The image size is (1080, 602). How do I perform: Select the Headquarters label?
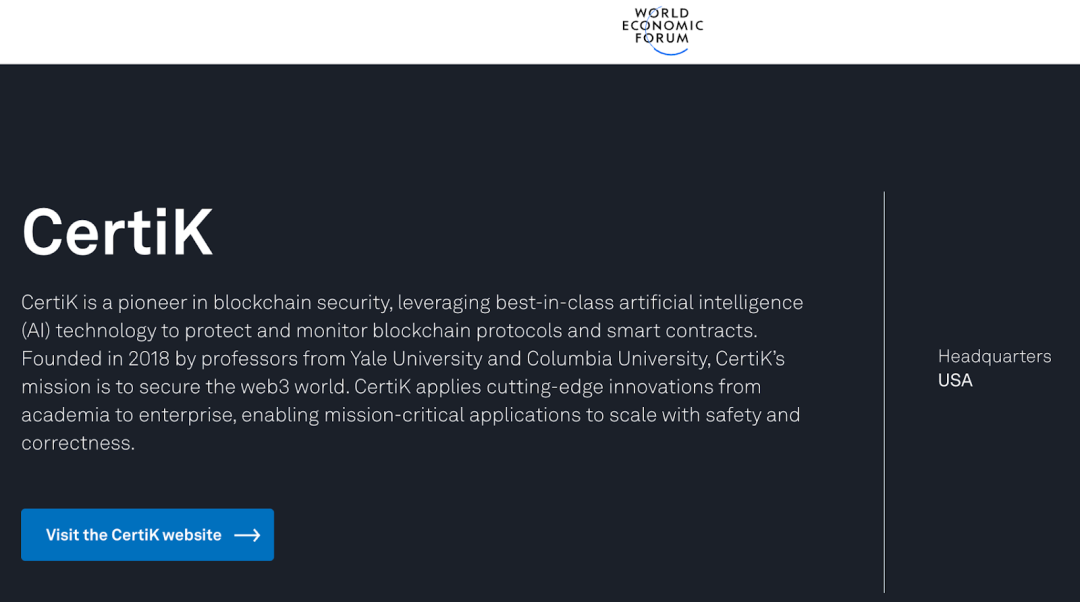[x=994, y=356]
